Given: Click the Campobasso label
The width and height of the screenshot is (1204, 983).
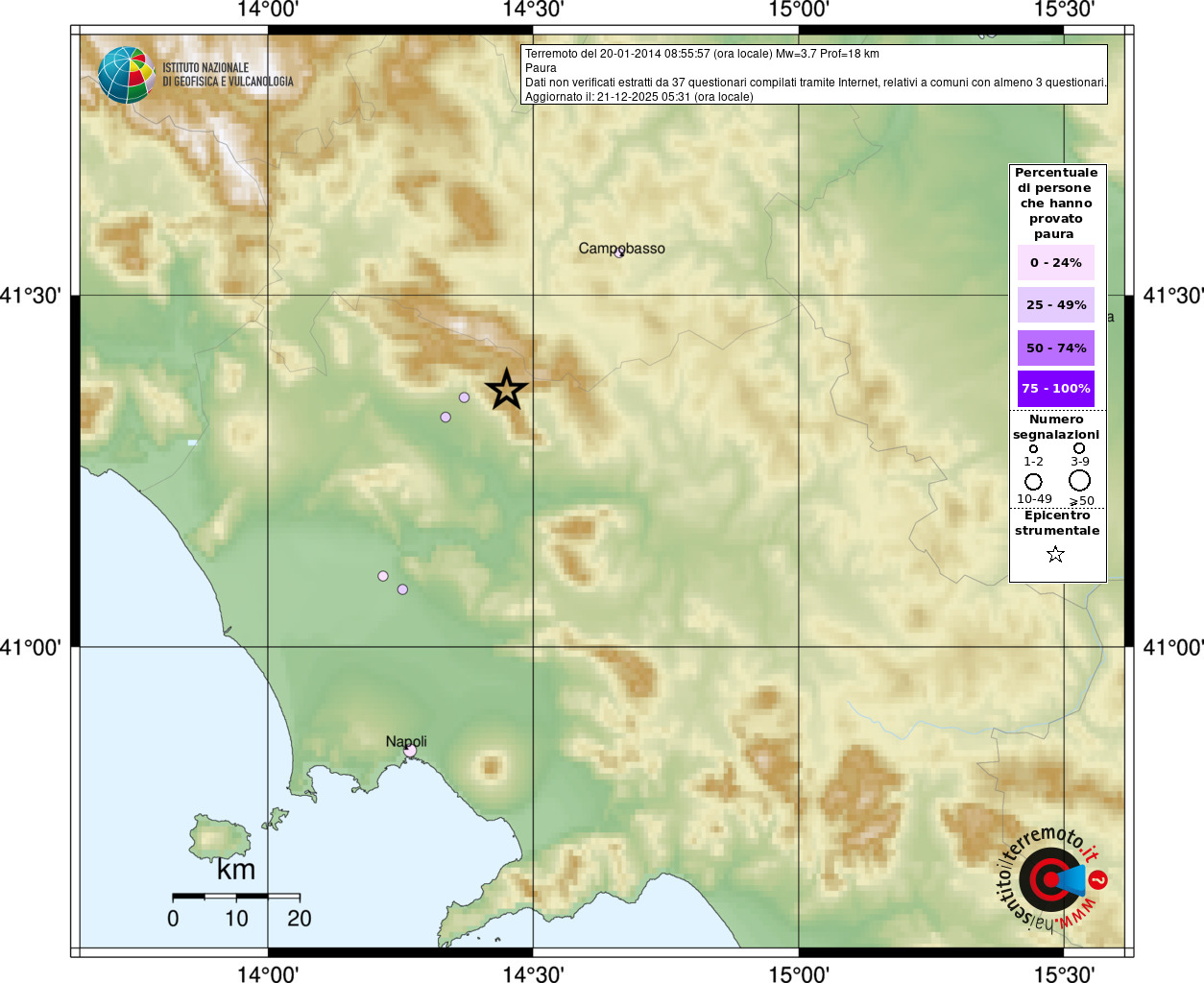Looking at the screenshot, I should 621,248.
